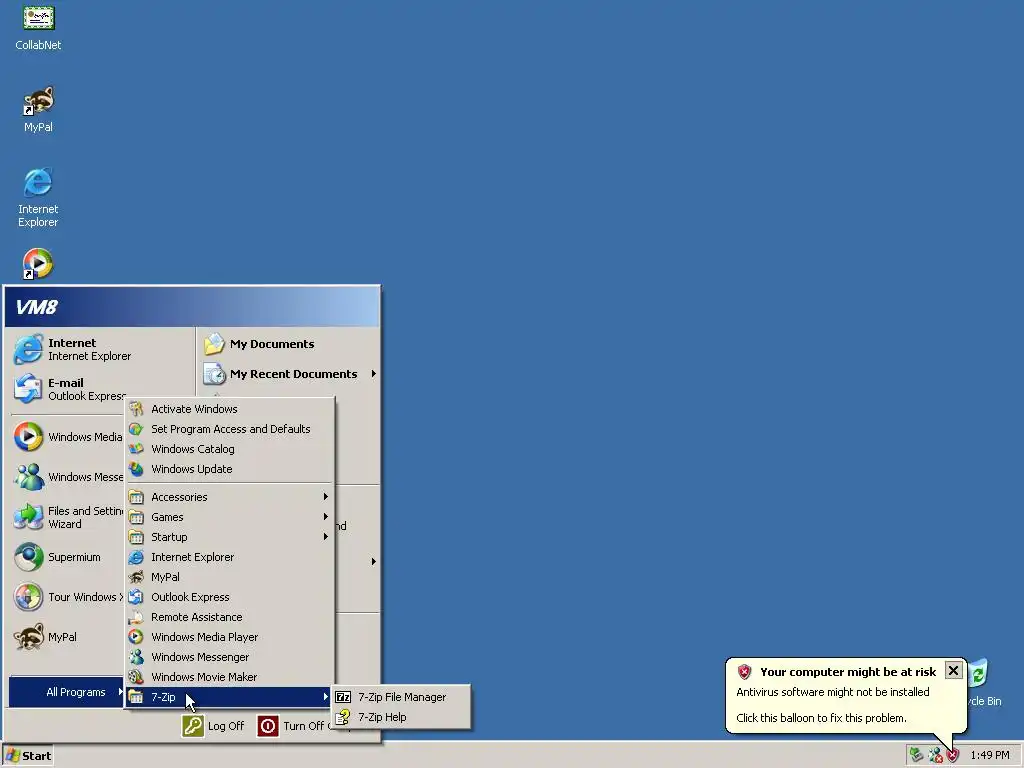Screen dimensions: 1024x768
Task: Open Tour Windows XP entry
Action: pyautogui.click(x=68, y=597)
